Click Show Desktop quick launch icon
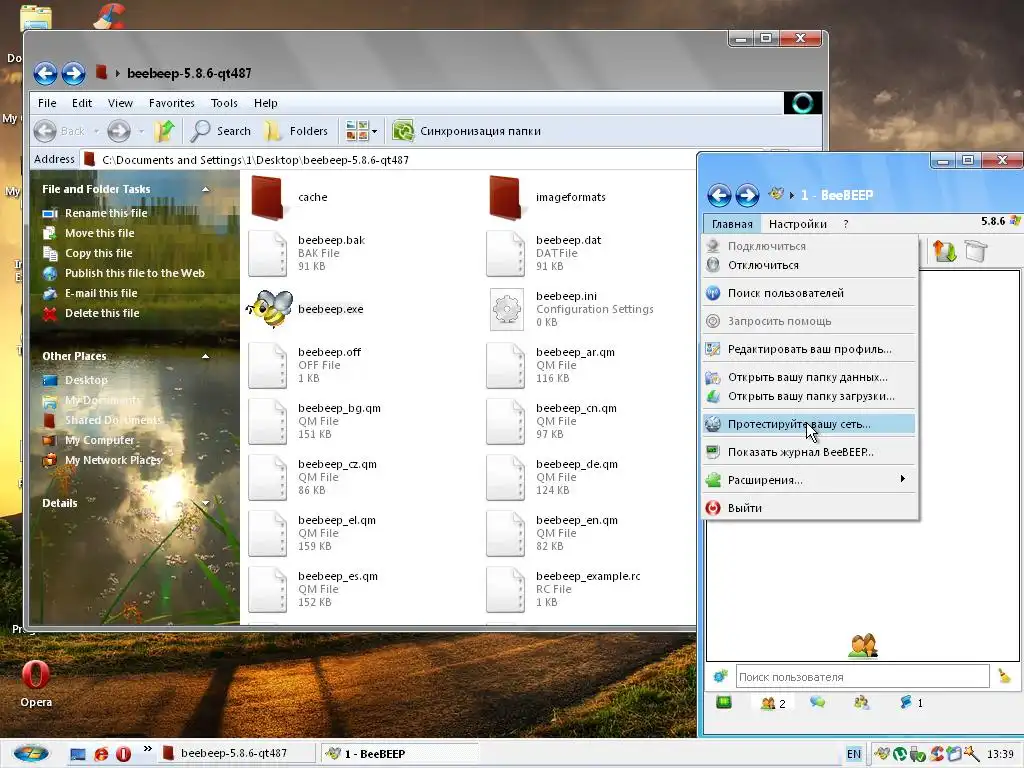 [78, 754]
